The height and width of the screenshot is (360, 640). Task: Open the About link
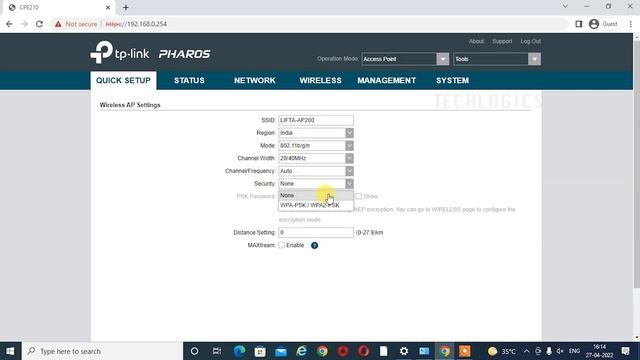476,41
